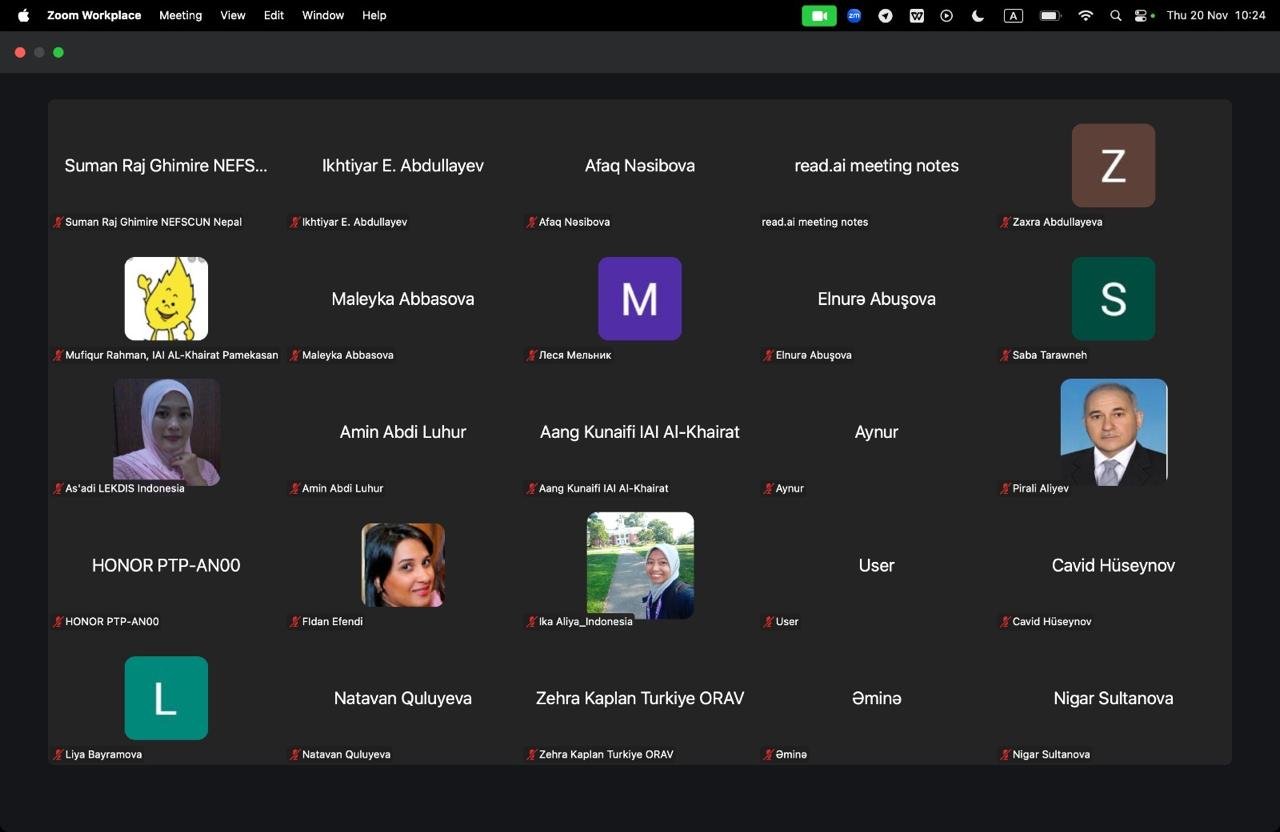
Task: Open the View menu
Action: pyautogui.click(x=233, y=16)
